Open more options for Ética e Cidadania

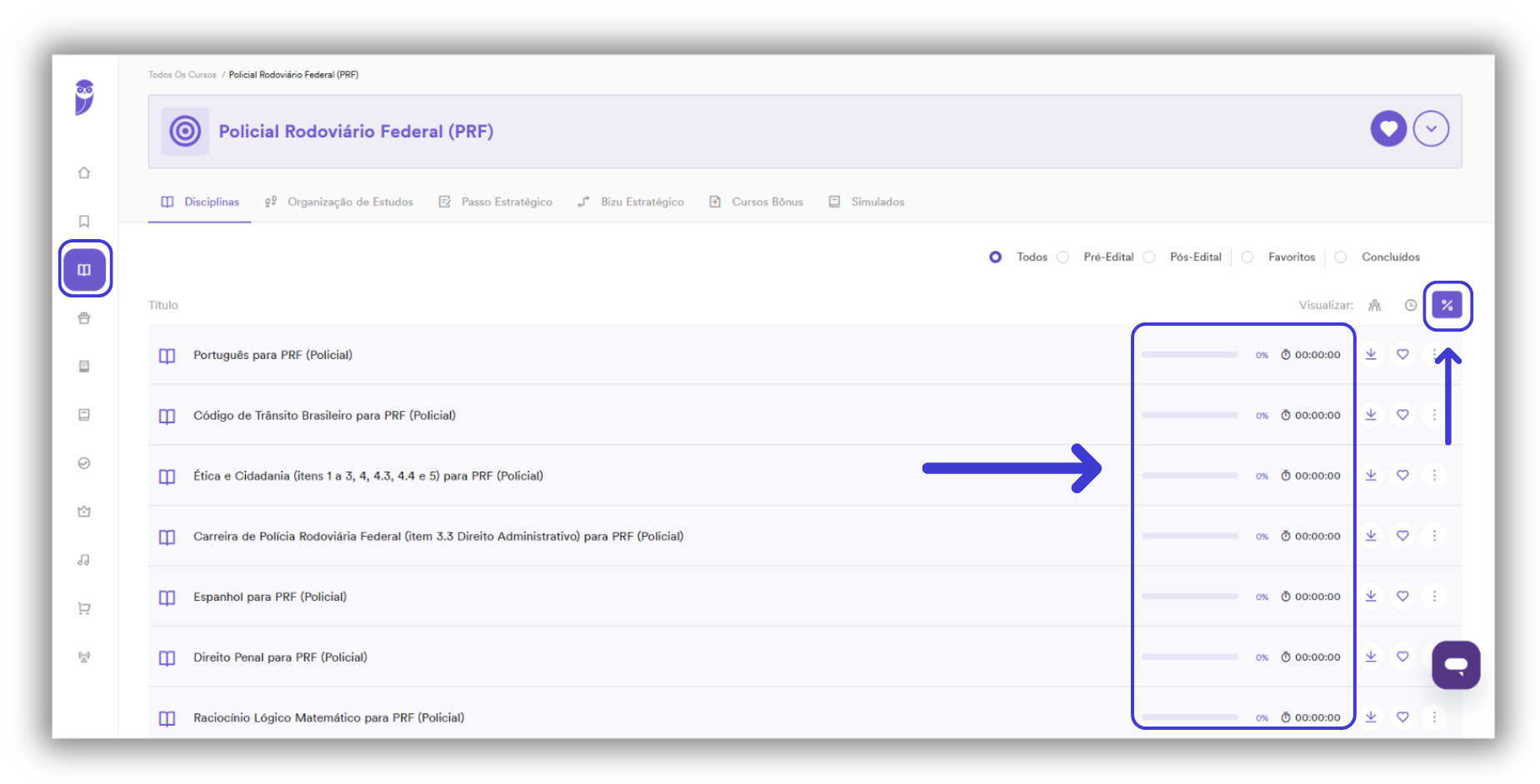pyautogui.click(x=1434, y=475)
